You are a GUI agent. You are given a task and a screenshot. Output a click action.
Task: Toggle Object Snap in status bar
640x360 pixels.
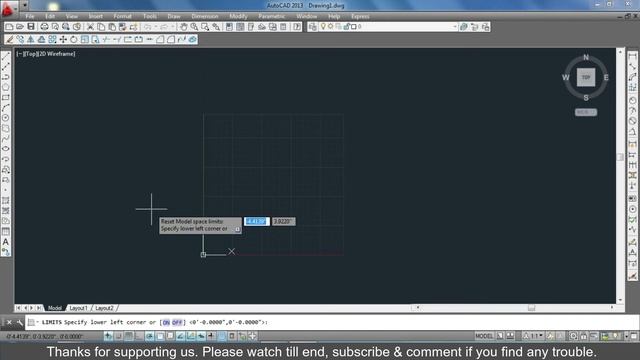[160, 336]
